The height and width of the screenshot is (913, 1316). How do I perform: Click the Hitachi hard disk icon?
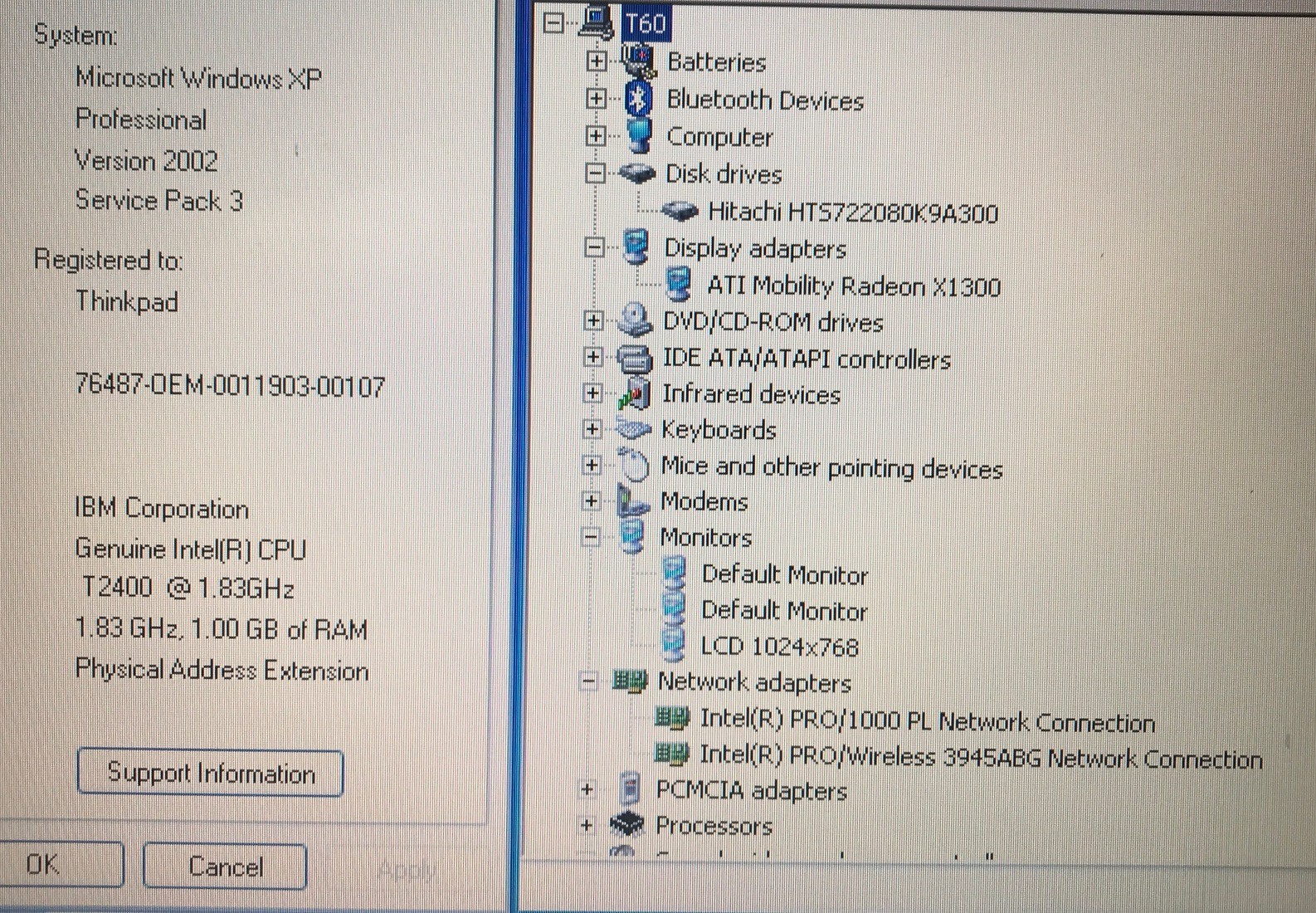click(x=680, y=212)
